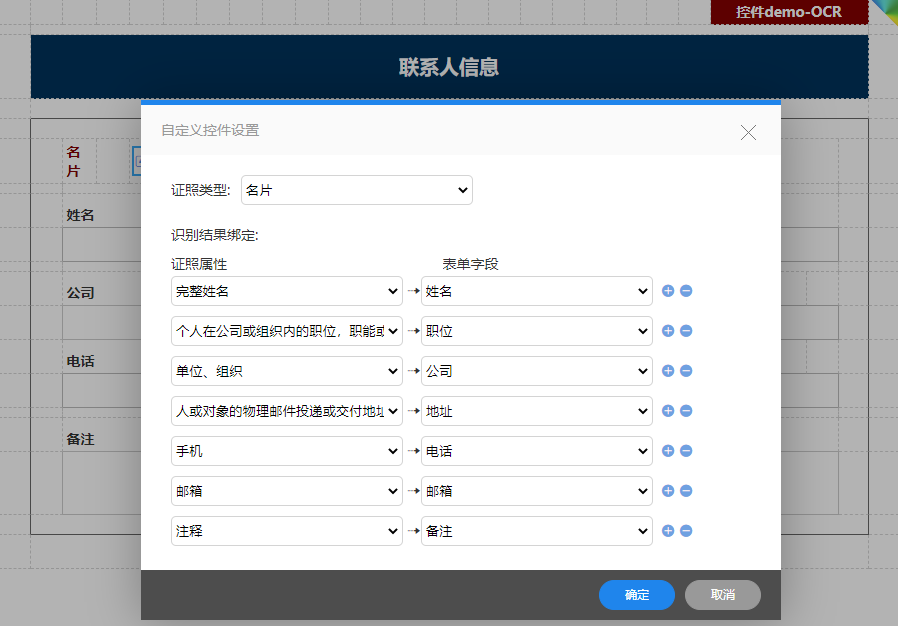Remove the 完整姓名 binding row

(686, 291)
